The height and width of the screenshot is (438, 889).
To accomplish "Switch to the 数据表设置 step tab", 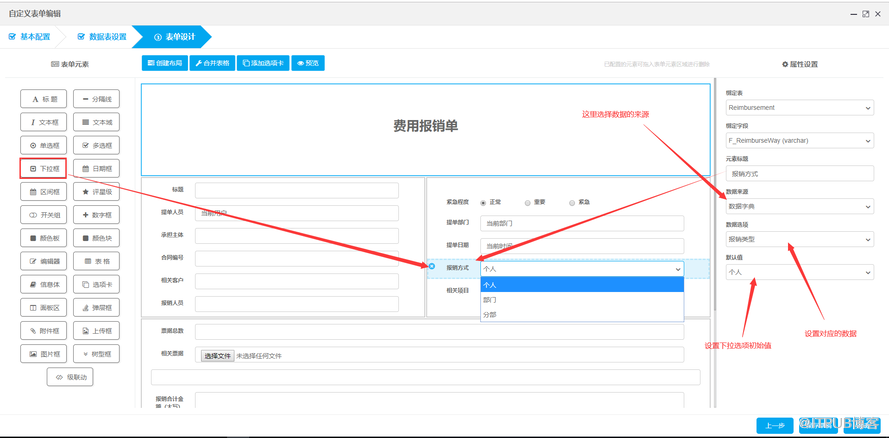I will (x=102, y=37).
